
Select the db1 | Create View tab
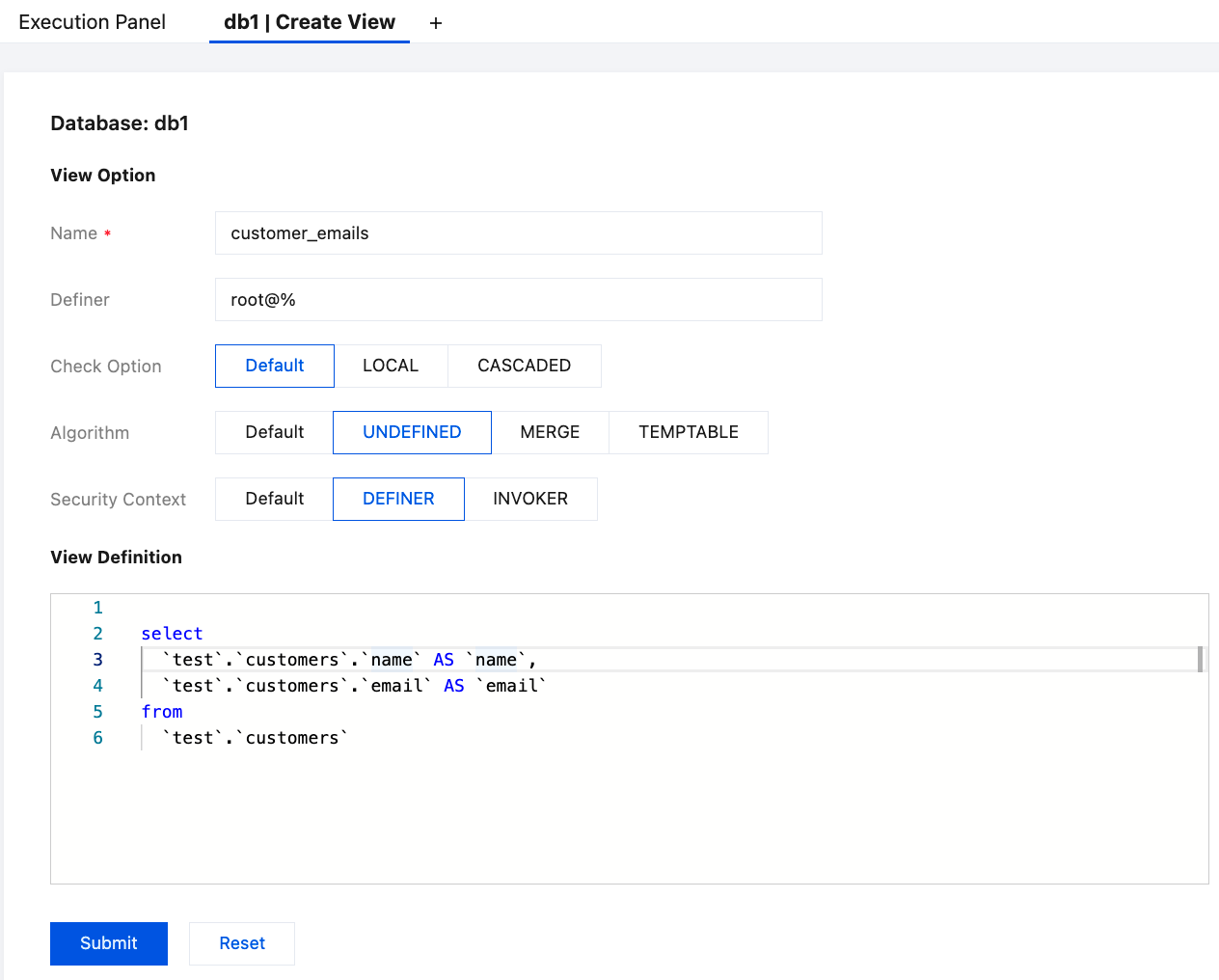coord(310,22)
